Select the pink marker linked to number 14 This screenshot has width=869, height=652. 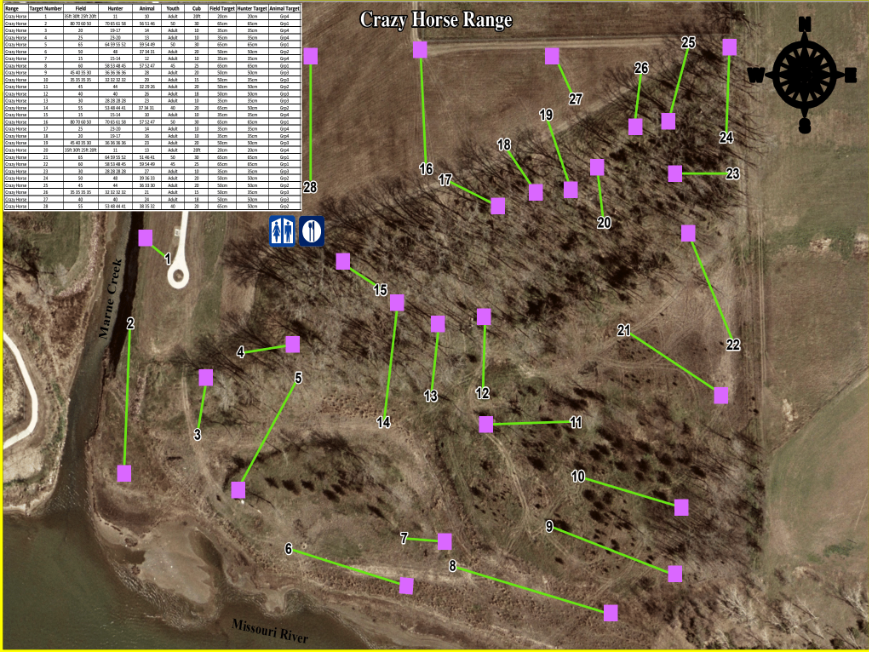tap(397, 302)
